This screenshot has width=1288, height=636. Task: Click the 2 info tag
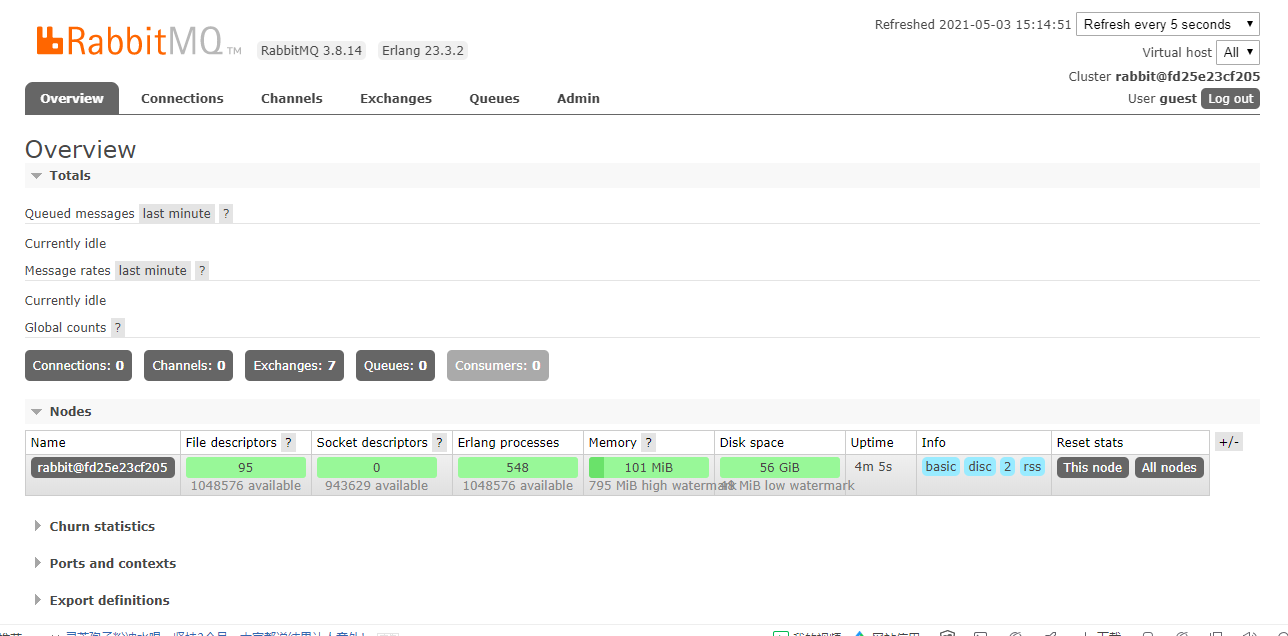1007,467
